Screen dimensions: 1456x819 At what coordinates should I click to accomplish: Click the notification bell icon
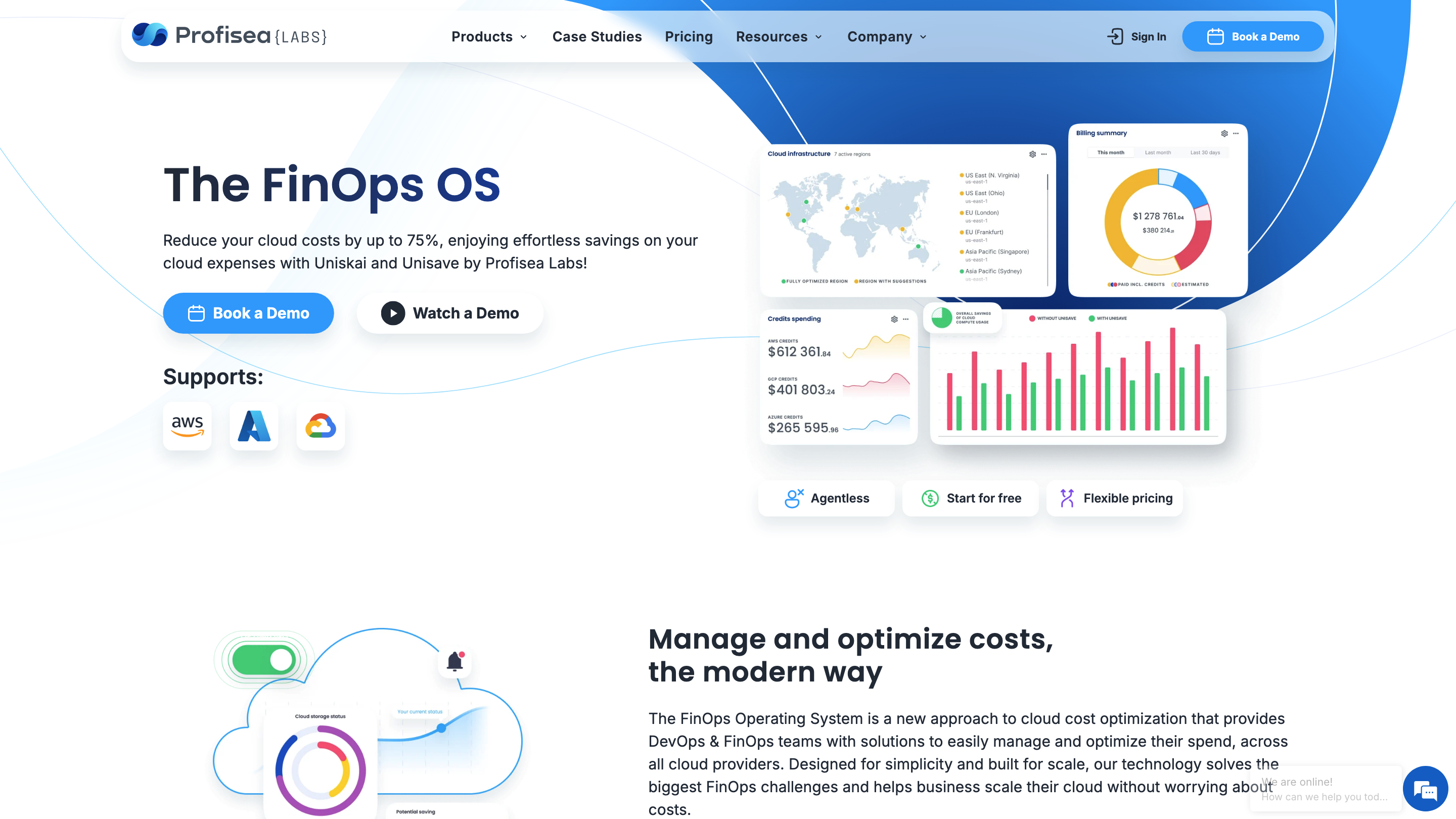[x=454, y=661]
